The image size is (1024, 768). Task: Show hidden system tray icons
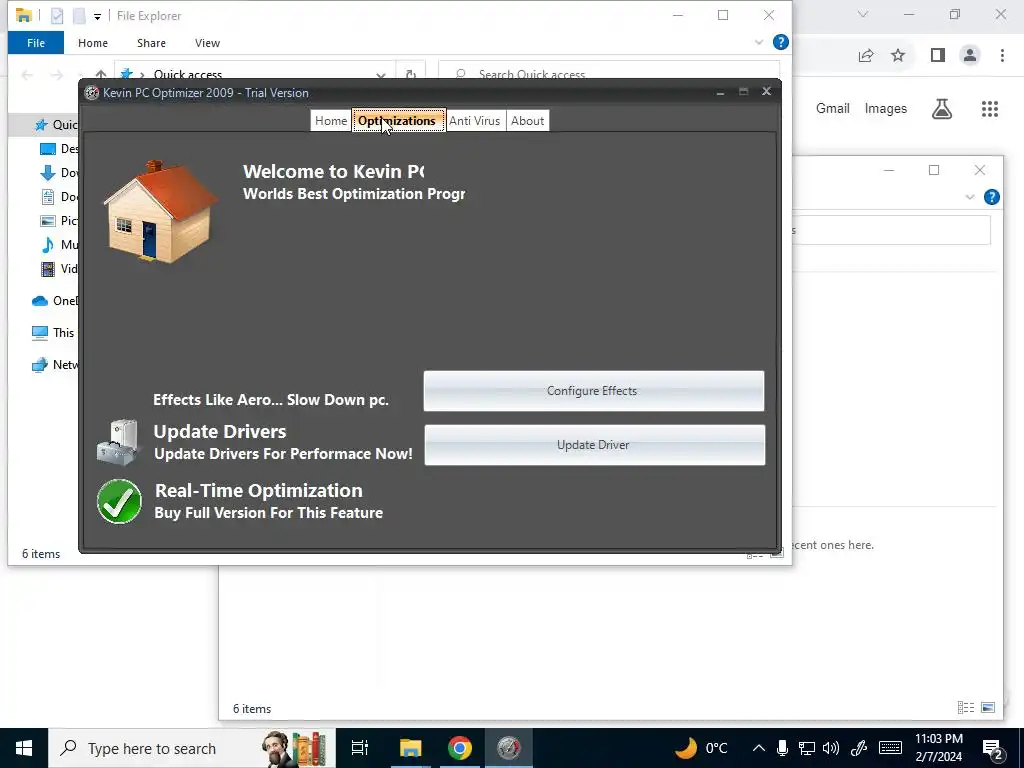point(759,748)
